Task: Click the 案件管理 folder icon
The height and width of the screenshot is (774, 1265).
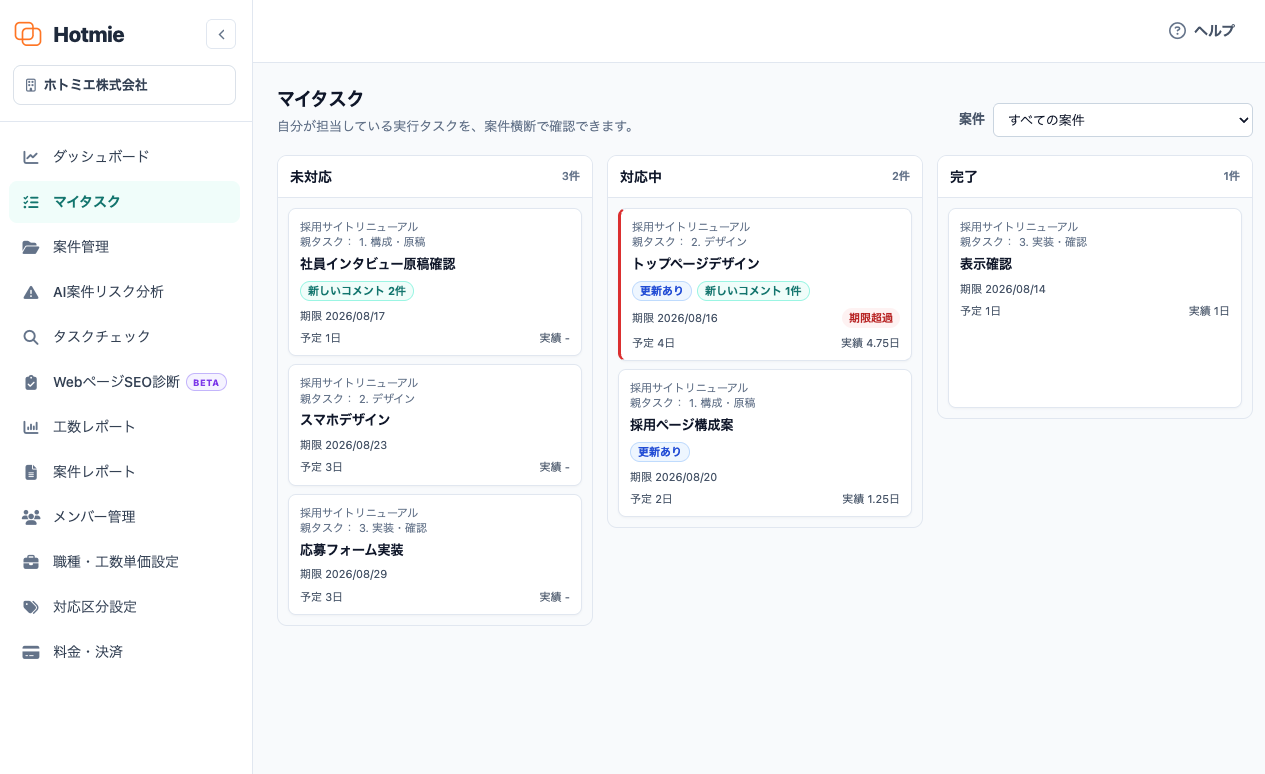Action: click(x=31, y=247)
